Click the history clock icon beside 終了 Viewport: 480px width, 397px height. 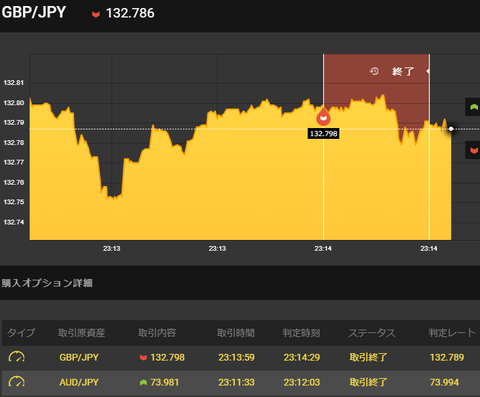374,71
